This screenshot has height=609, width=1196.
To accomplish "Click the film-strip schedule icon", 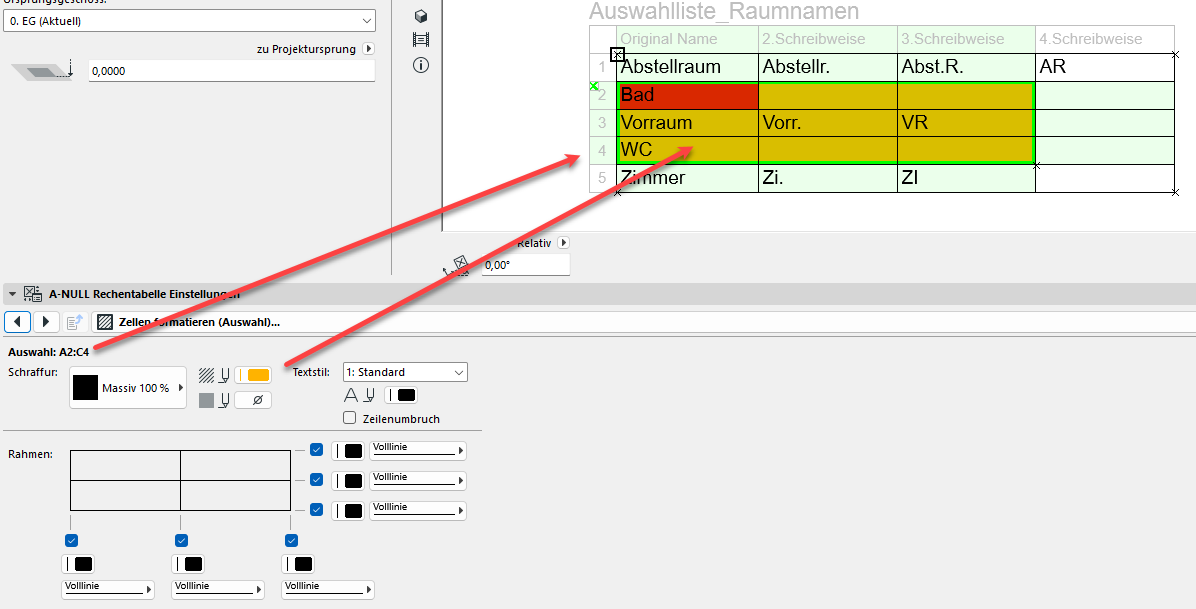I will pyautogui.click(x=420, y=39).
